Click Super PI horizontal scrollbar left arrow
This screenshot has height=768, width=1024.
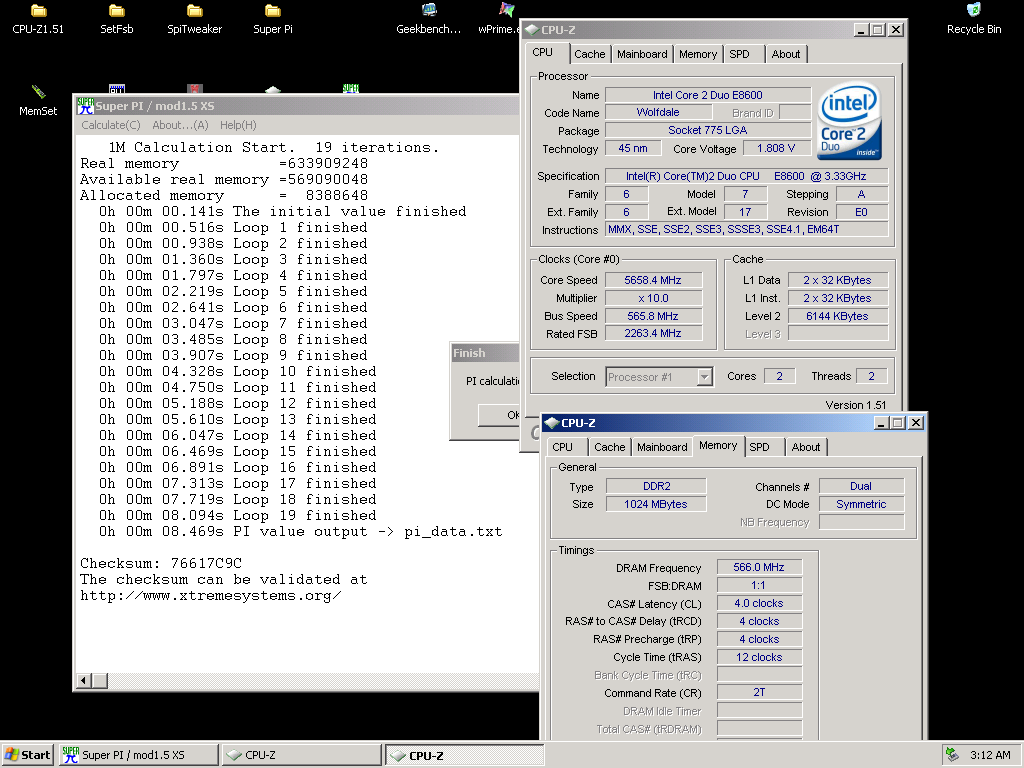point(84,680)
